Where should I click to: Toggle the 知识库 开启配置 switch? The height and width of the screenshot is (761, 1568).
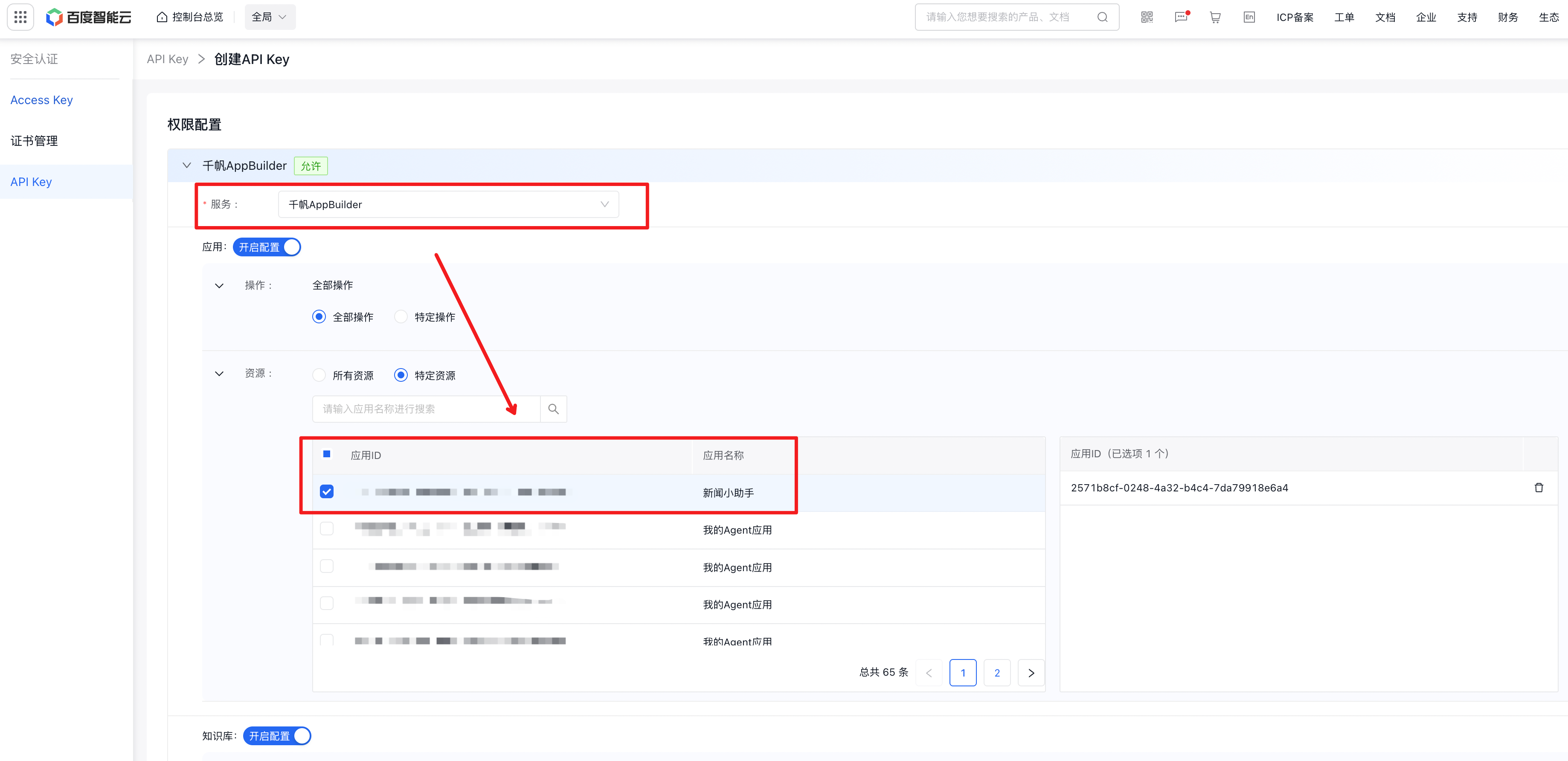coord(277,736)
